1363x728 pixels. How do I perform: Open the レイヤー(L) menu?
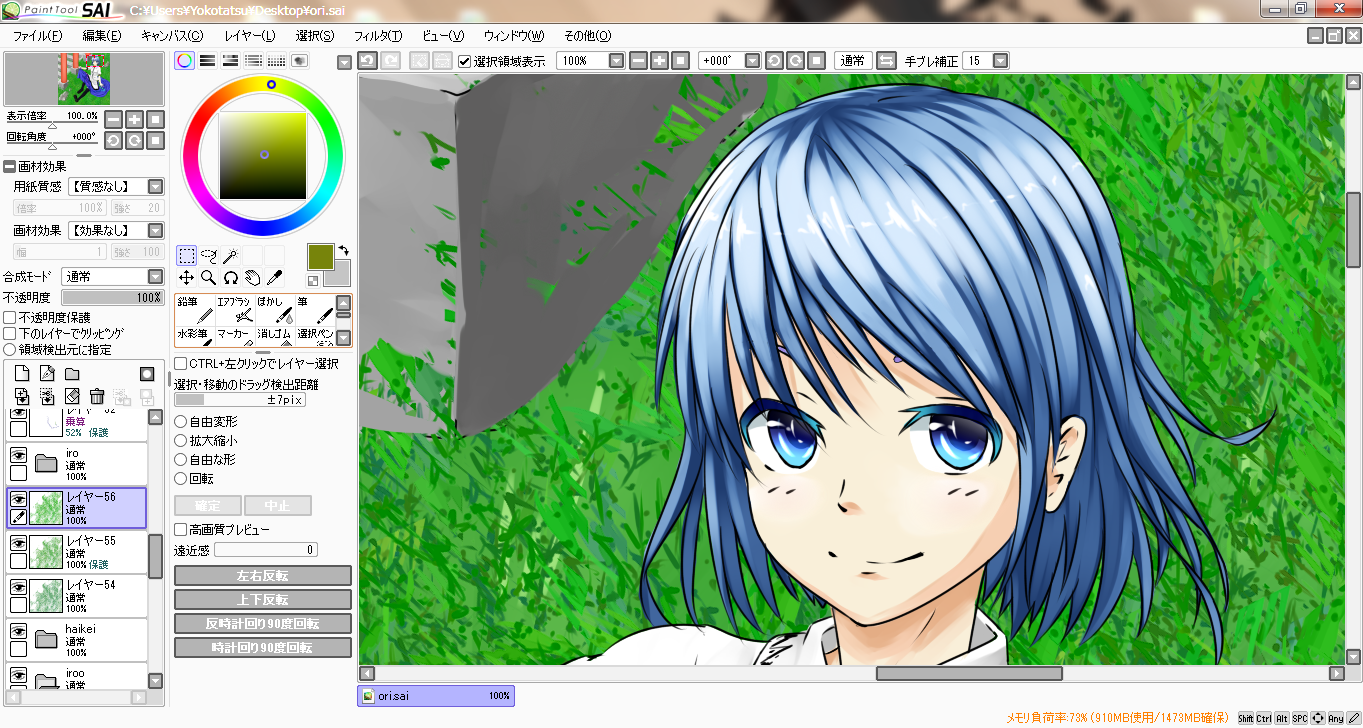point(250,36)
